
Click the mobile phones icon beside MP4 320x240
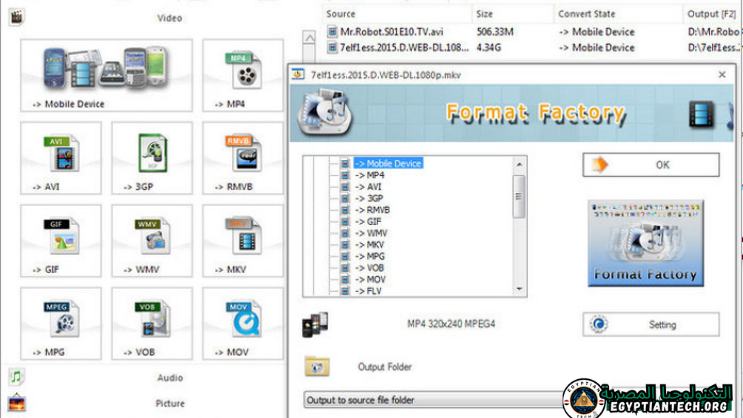pyautogui.click(x=315, y=324)
